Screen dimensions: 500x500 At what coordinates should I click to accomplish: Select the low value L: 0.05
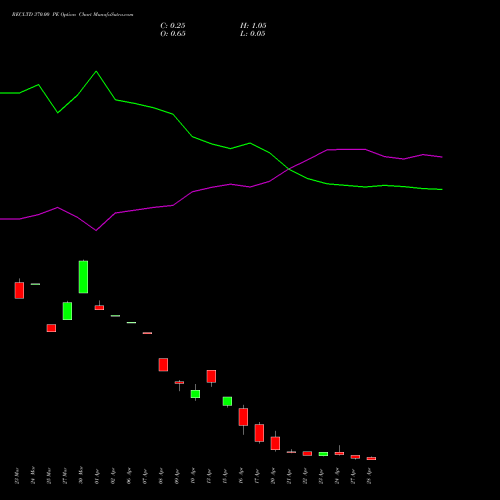pos(253,34)
